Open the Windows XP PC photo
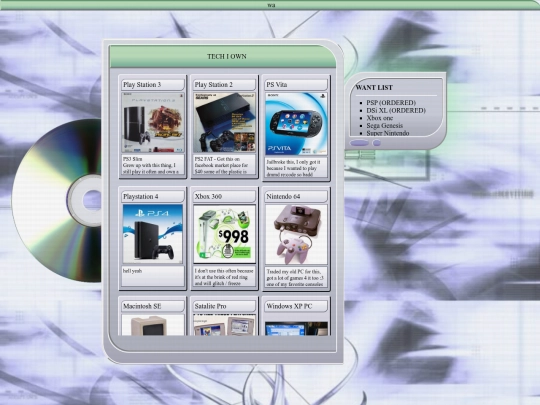 coord(296,329)
